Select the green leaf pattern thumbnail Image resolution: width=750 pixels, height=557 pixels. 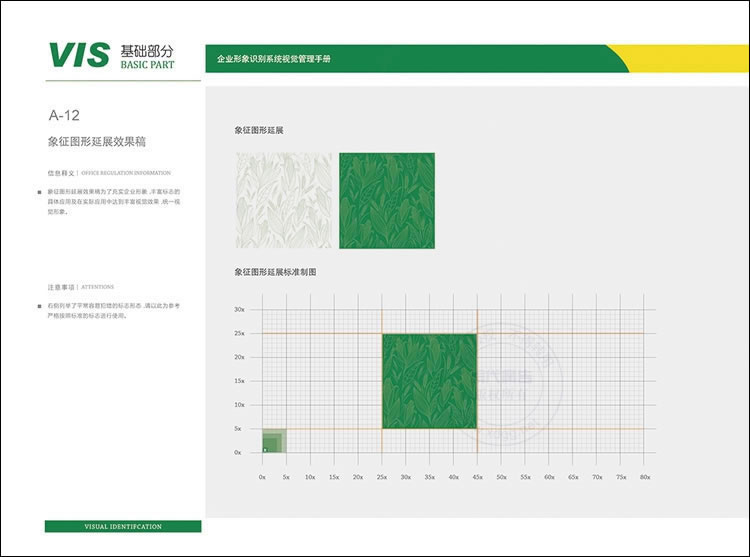(x=387, y=200)
